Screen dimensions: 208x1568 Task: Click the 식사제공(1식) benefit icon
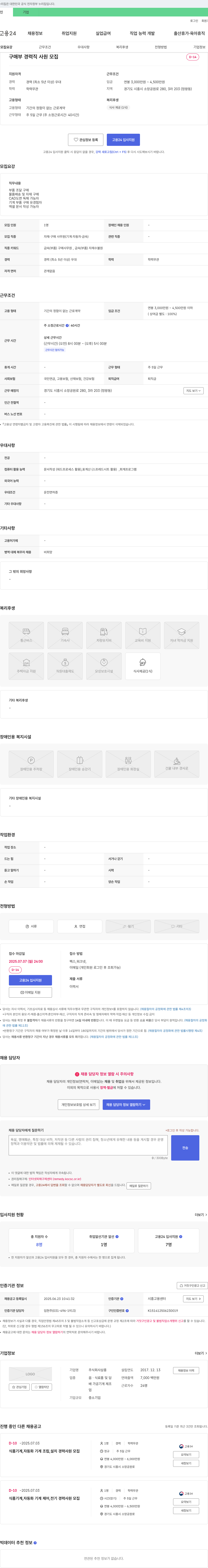pos(143,666)
